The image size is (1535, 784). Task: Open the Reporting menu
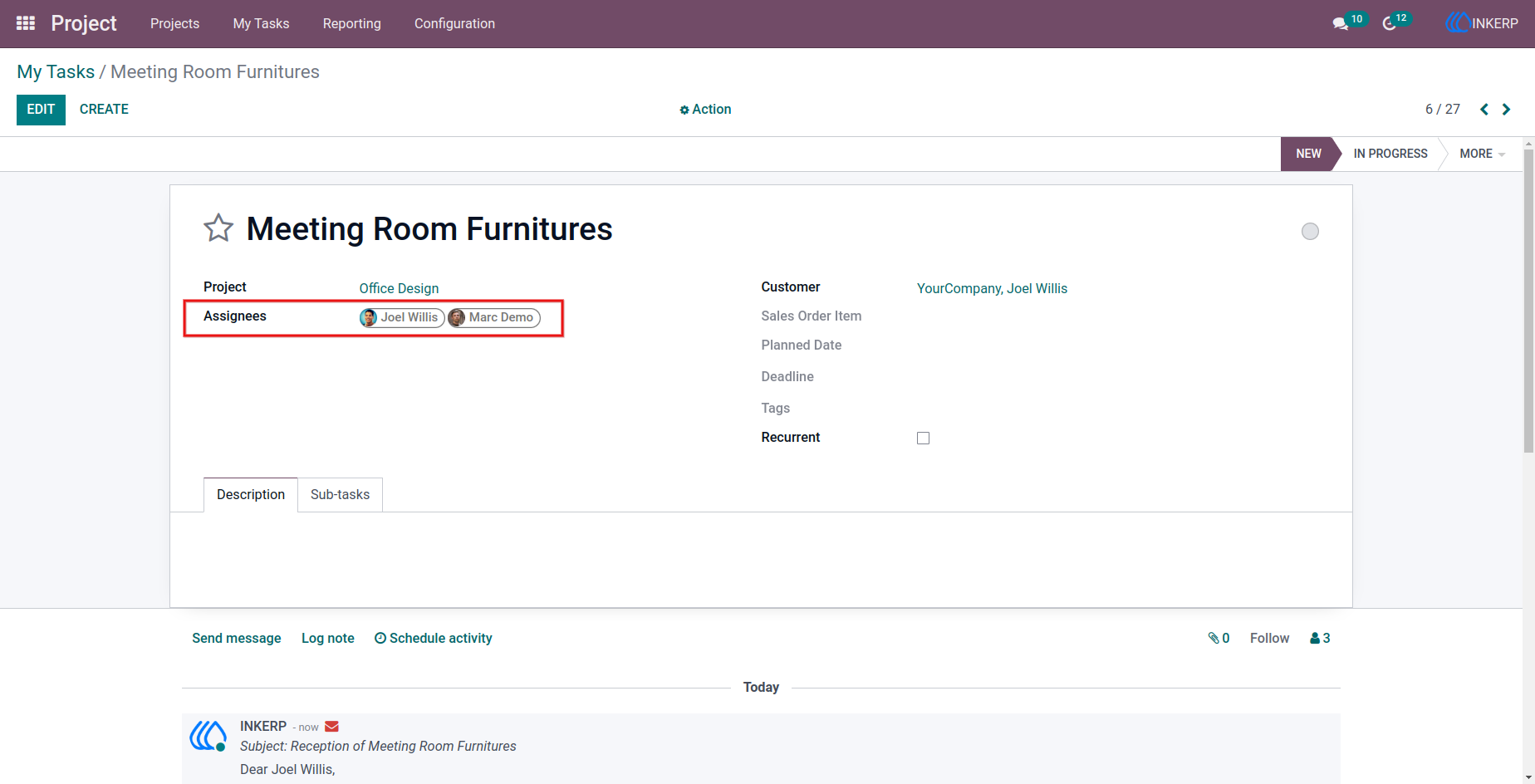(x=351, y=23)
